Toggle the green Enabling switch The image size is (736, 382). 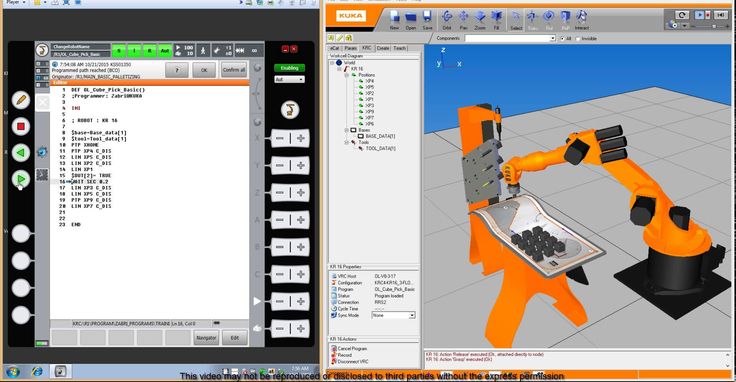tap(289, 68)
